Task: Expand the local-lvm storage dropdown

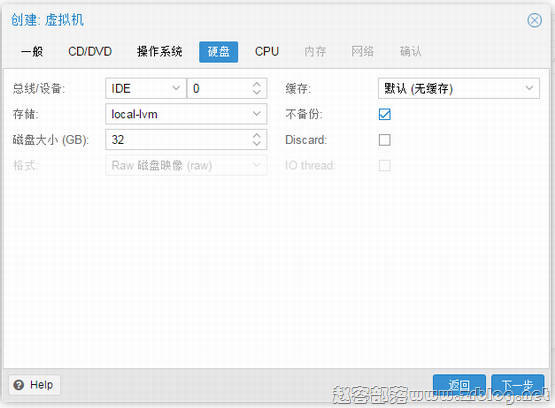Action: point(186,114)
